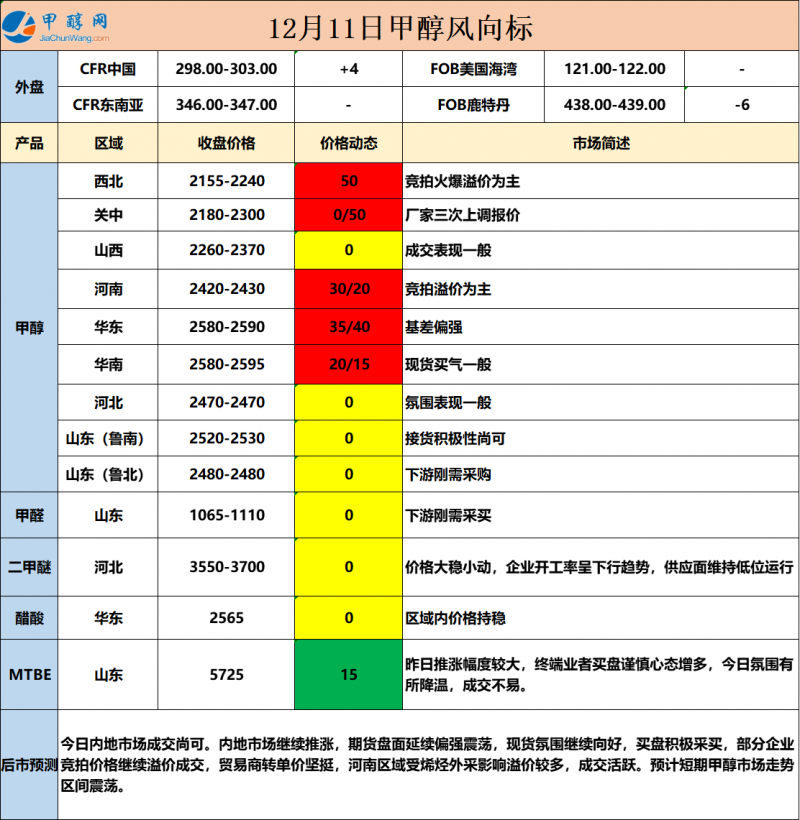Click price 346.00-347.00
The width and height of the screenshot is (800, 820).
[x=226, y=105]
